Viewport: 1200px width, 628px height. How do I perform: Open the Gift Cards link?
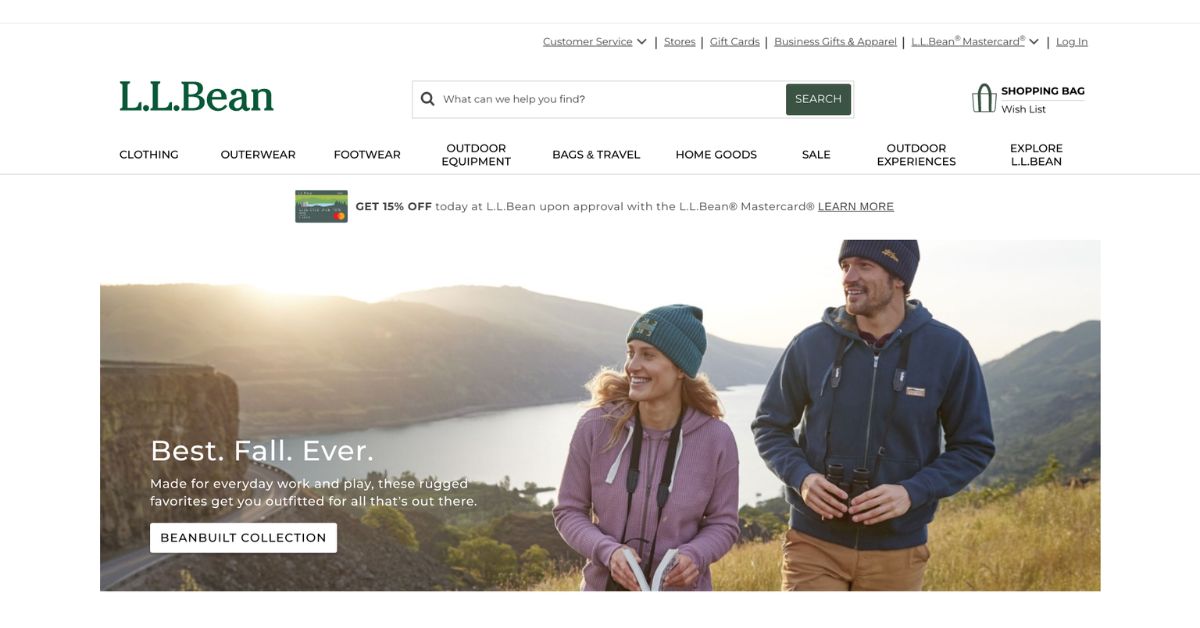(x=735, y=42)
